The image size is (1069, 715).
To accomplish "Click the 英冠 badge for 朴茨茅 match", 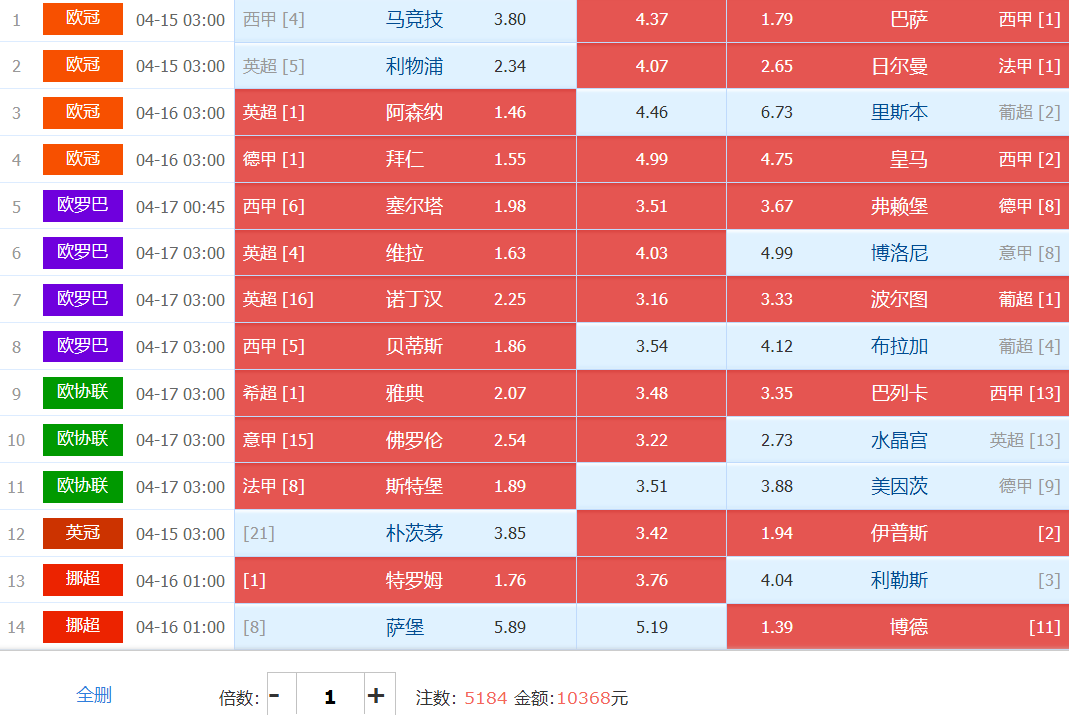I will [82, 534].
